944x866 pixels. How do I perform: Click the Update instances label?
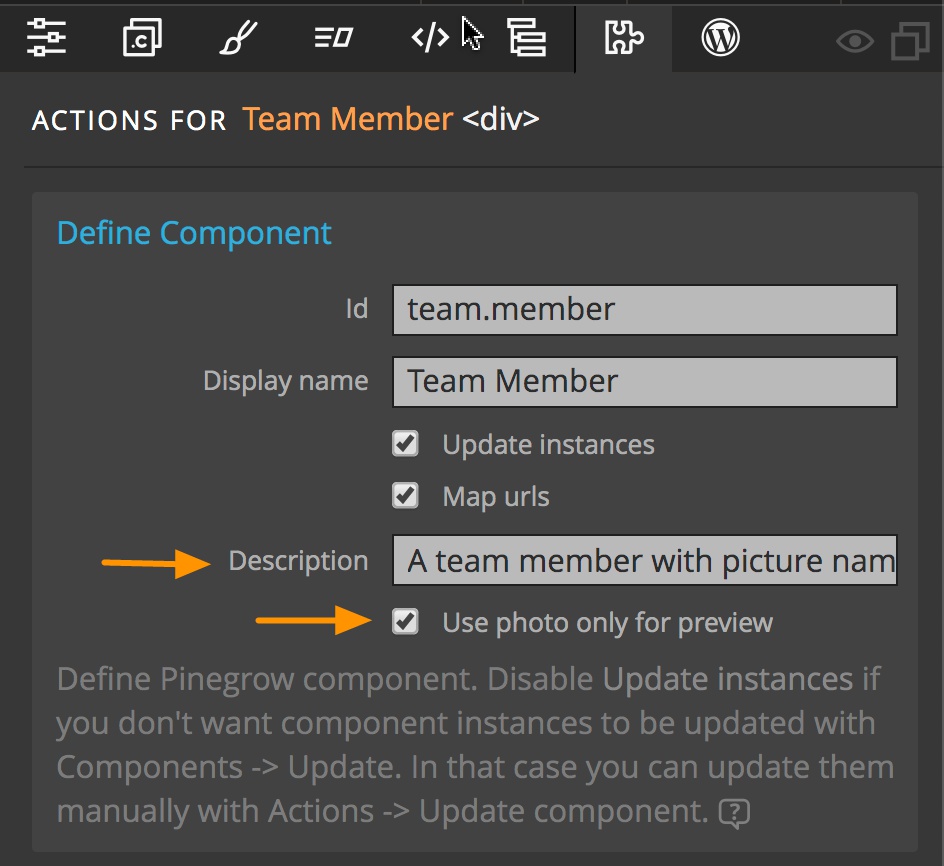click(548, 444)
